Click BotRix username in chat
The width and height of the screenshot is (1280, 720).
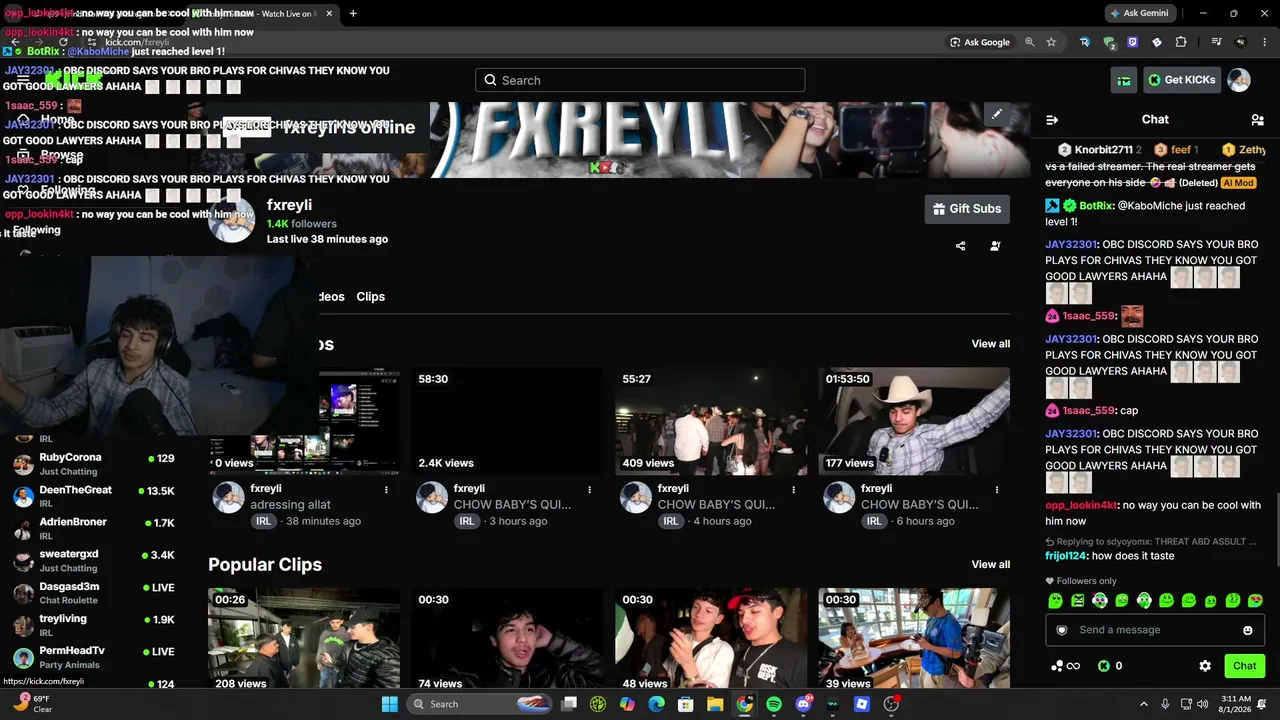(1096, 206)
